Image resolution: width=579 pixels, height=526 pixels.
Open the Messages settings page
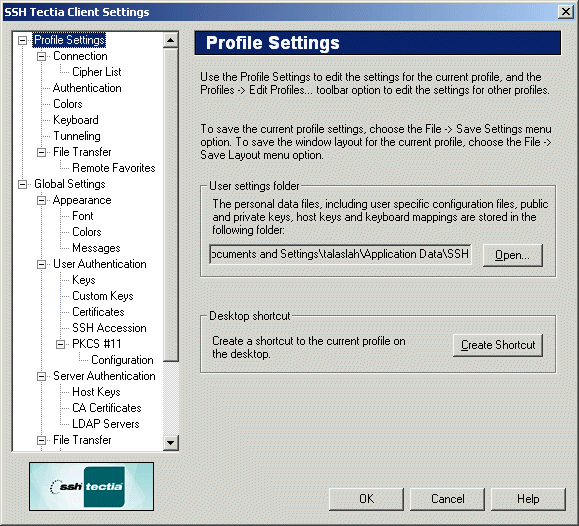pyautogui.click(x=96, y=248)
